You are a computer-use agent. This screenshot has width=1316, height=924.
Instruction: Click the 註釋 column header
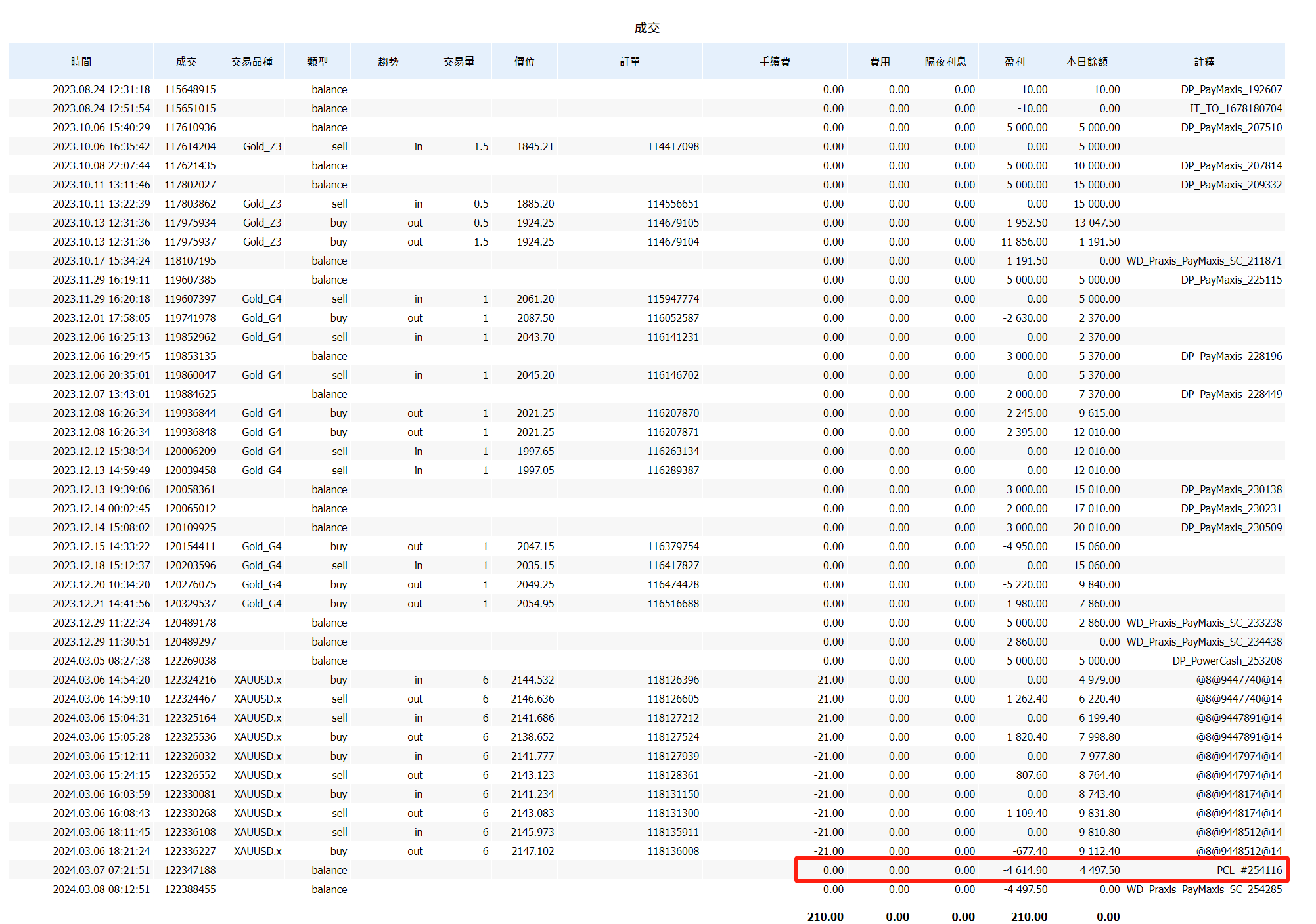1204,62
